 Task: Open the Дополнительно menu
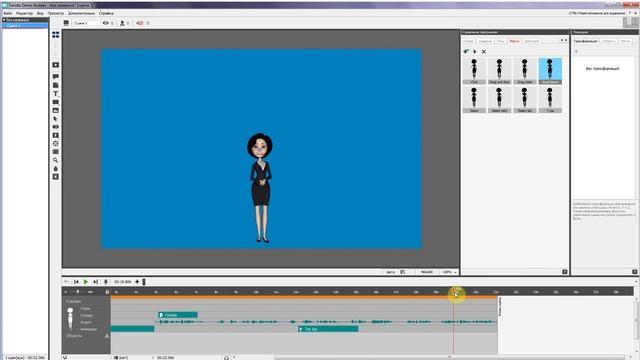pos(81,13)
